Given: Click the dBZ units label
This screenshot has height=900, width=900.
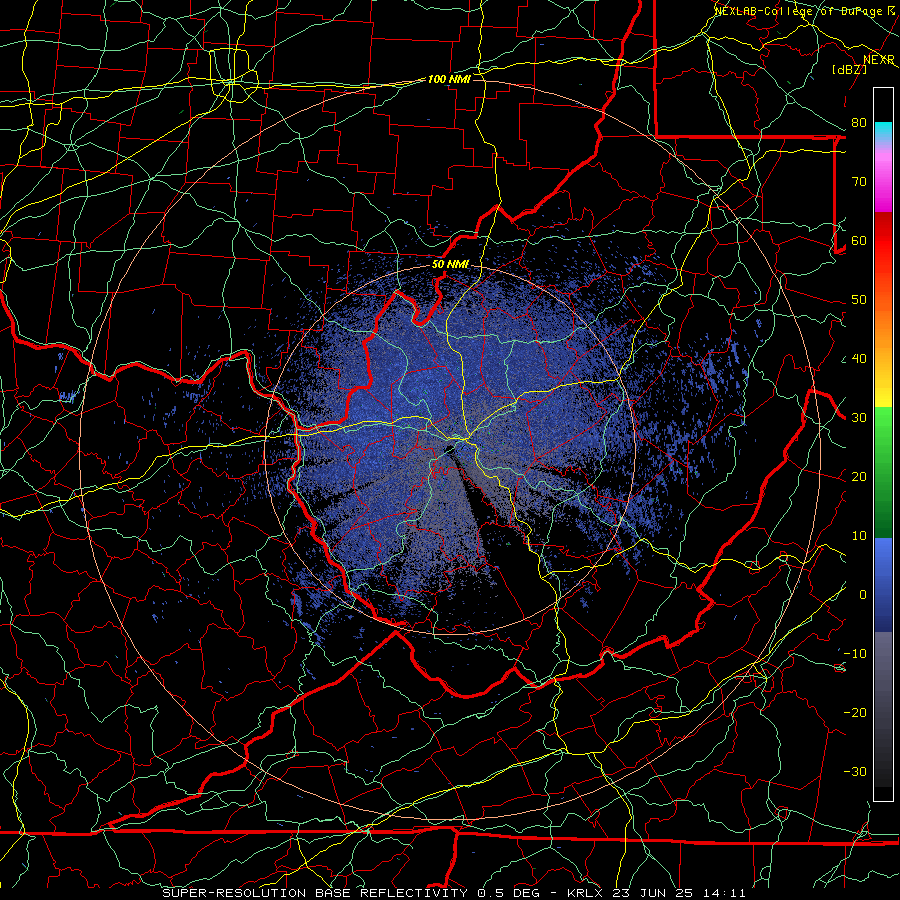Looking at the screenshot, I should tap(849, 69).
